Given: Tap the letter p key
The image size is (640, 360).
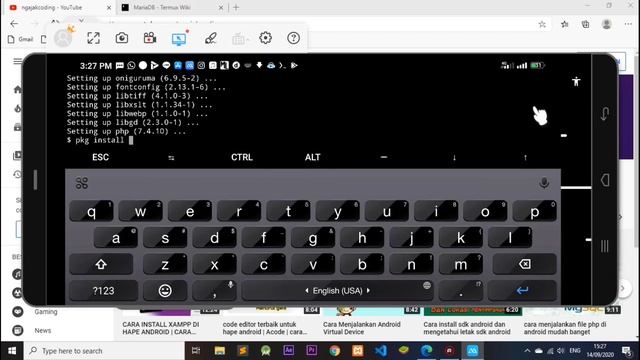Looking at the screenshot, I should pos(535,211).
